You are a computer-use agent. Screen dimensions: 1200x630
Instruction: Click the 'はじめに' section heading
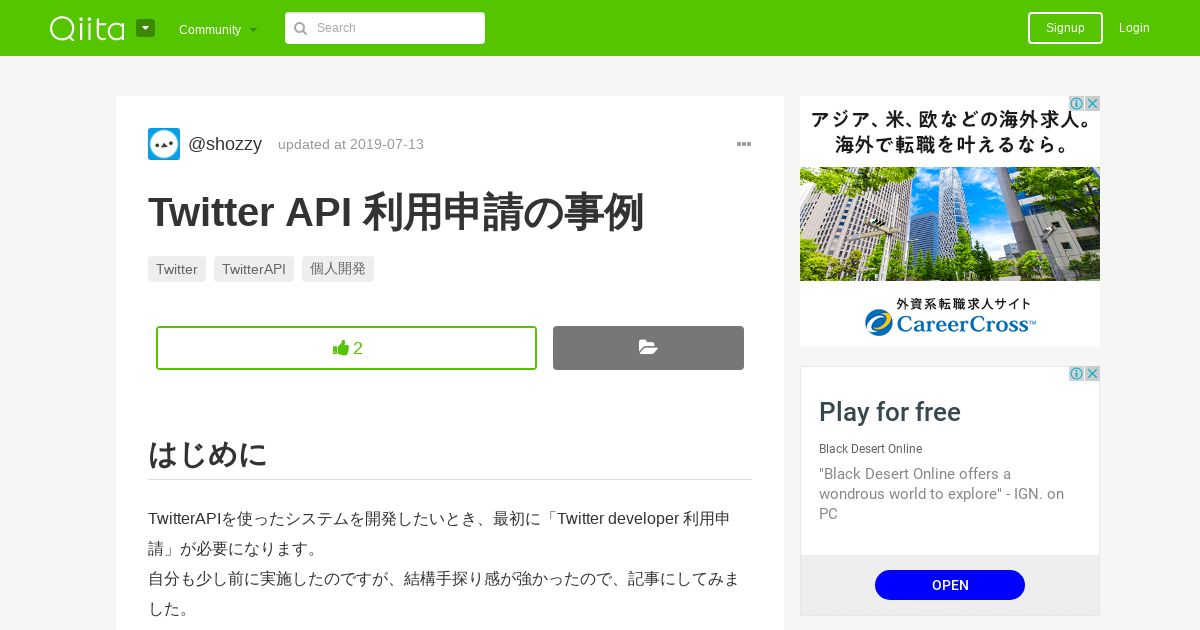coord(208,454)
